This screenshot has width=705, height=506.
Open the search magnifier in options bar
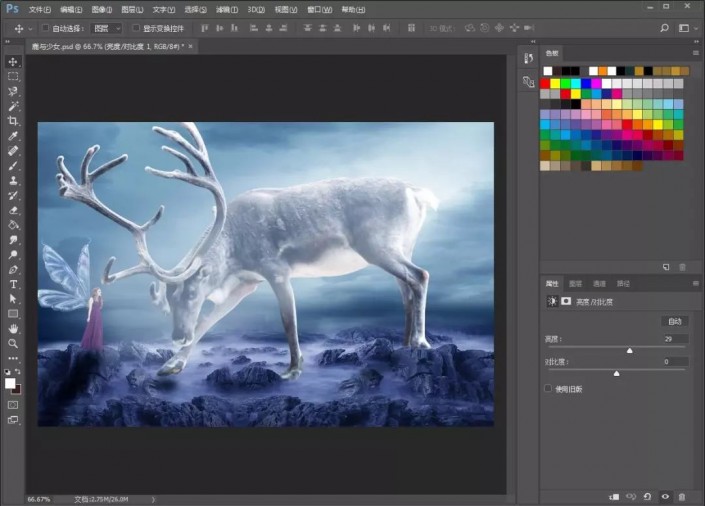click(664, 28)
